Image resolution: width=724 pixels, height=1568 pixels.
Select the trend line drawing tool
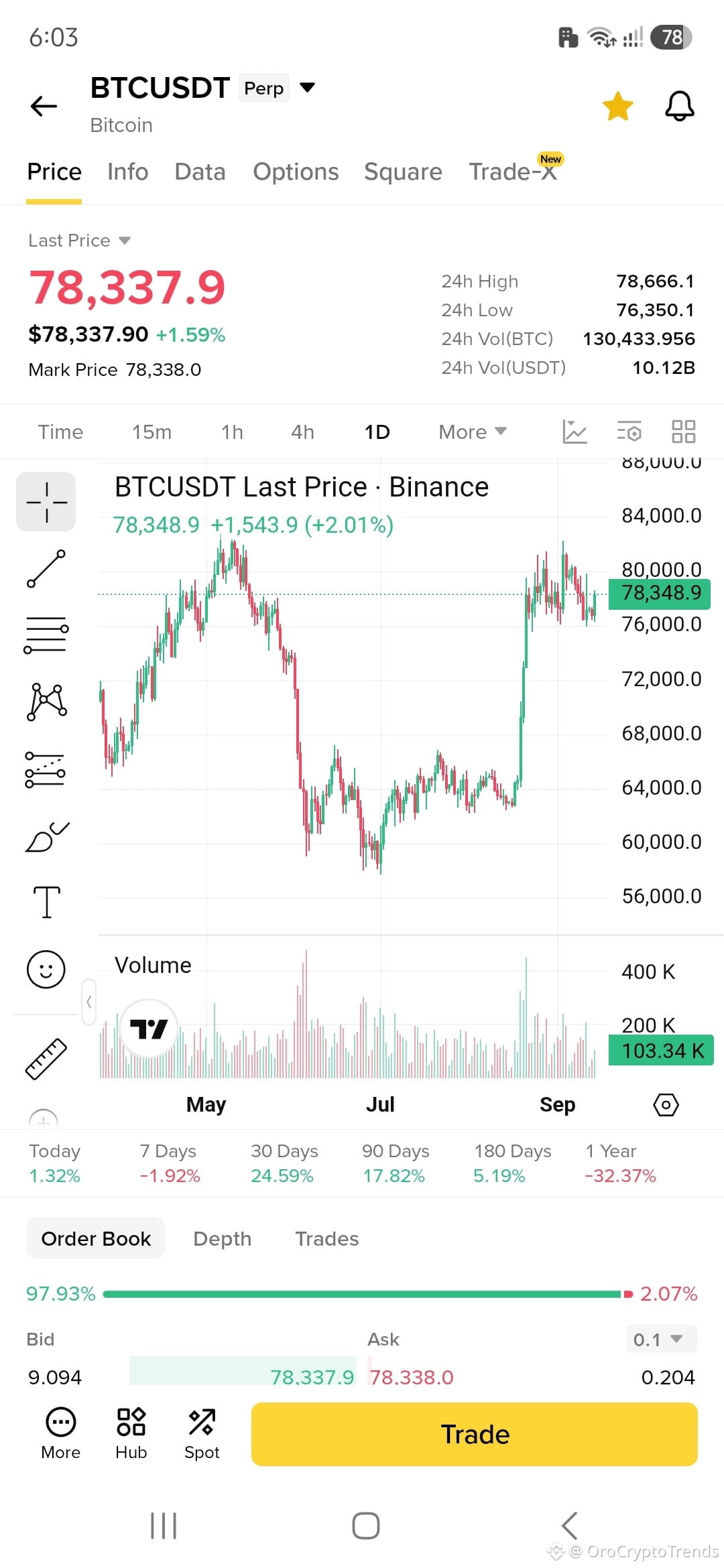[x=46, y=568]
